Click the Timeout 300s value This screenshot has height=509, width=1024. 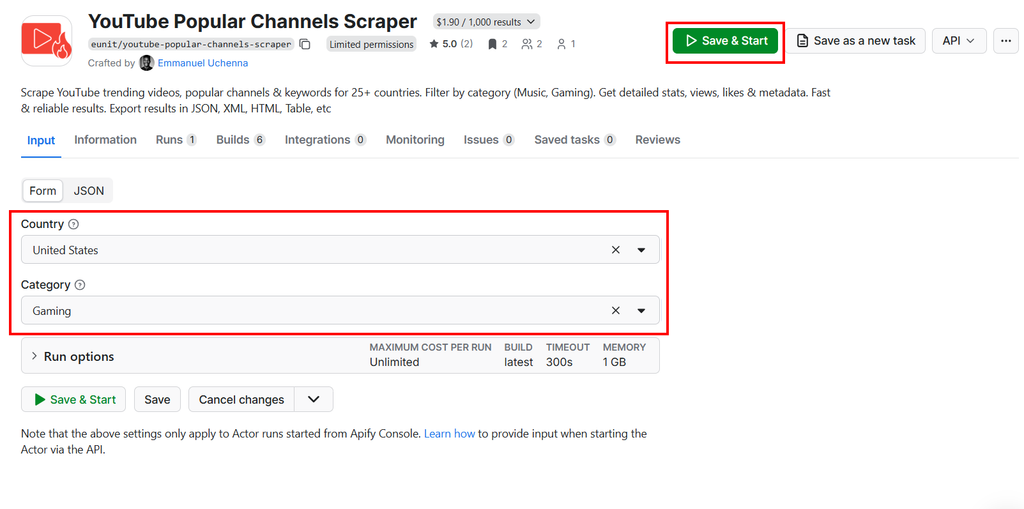click(x=560, y=362)
